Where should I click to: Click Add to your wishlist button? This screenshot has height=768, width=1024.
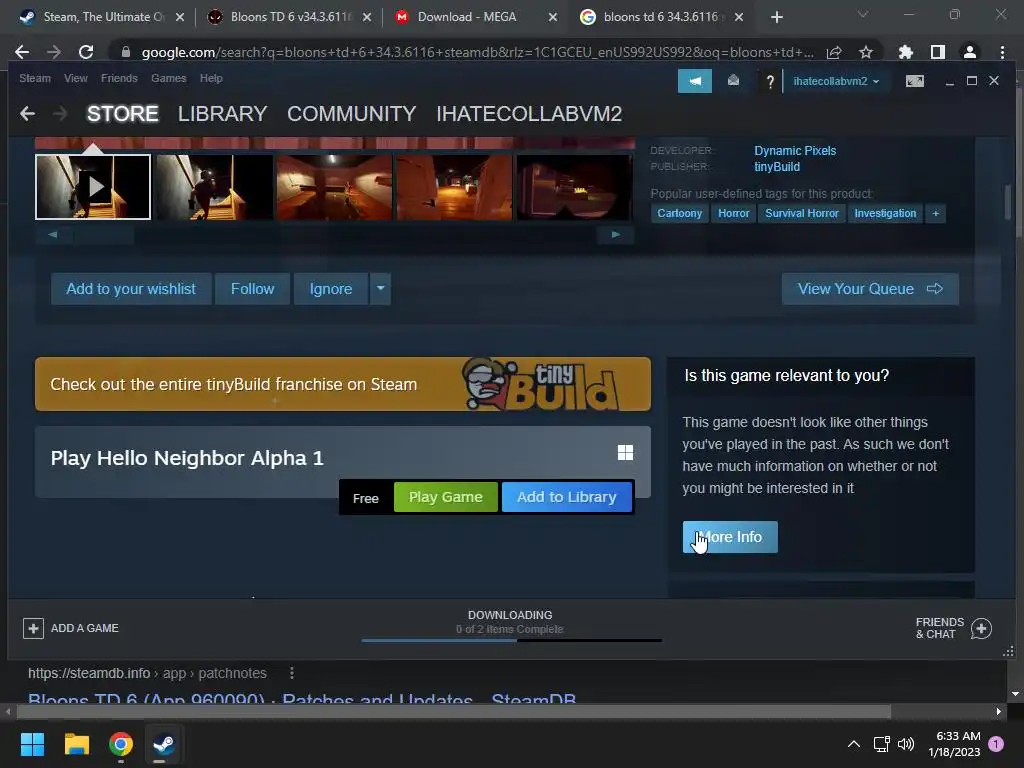coord(131,289)
